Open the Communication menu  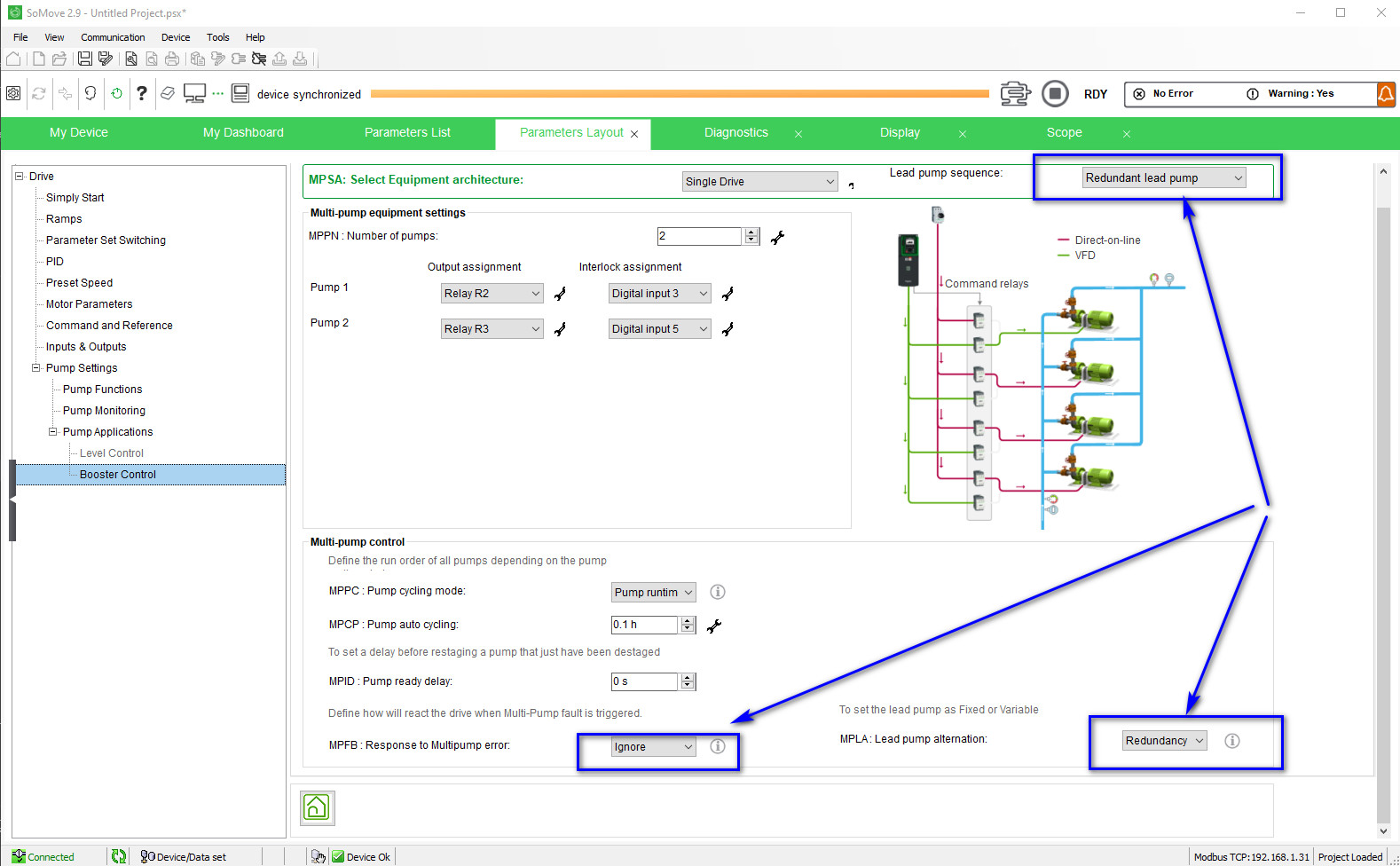(x=113, y=37)
